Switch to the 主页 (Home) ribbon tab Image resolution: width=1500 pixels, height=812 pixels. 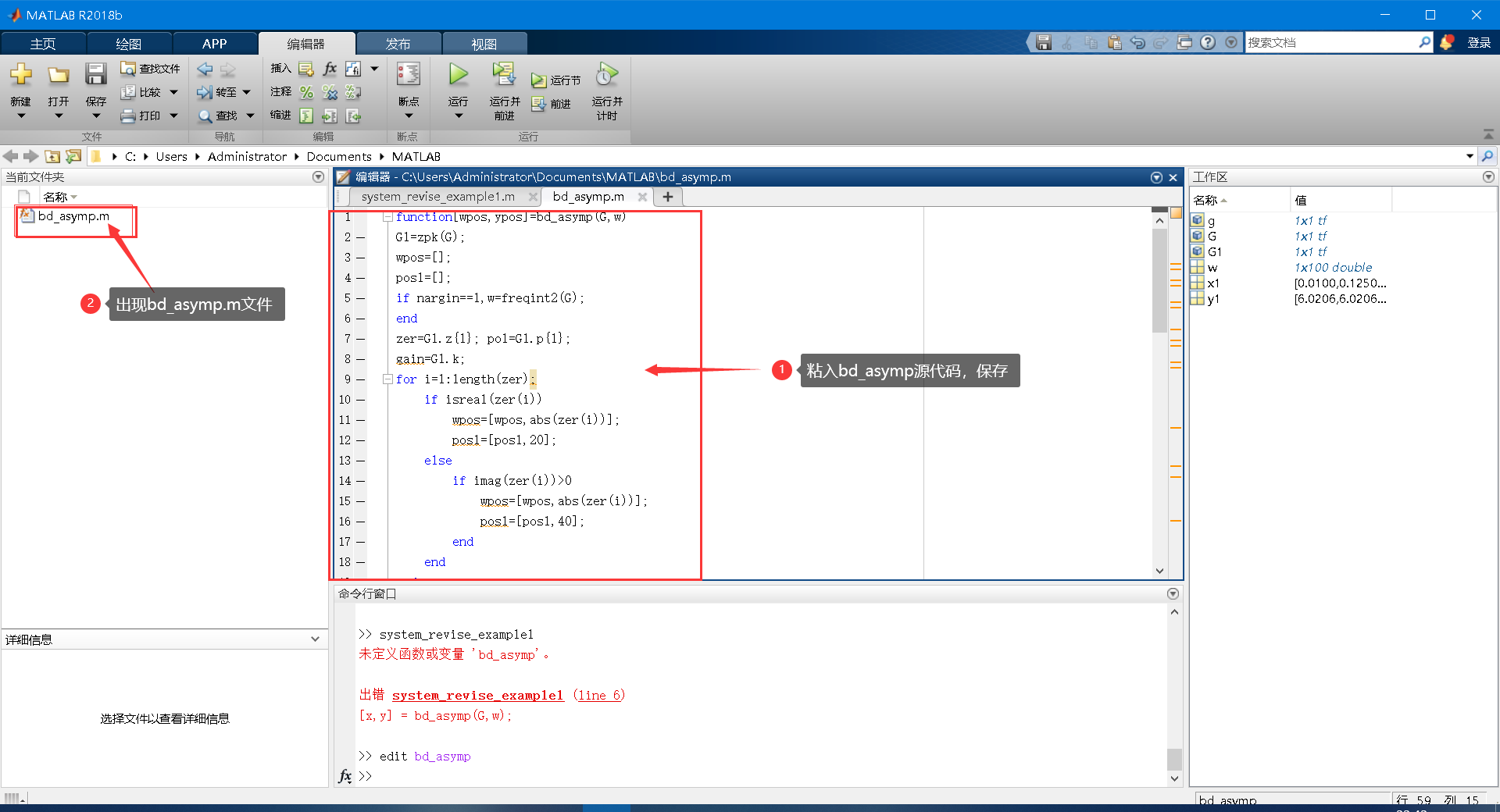coord(43,44)
